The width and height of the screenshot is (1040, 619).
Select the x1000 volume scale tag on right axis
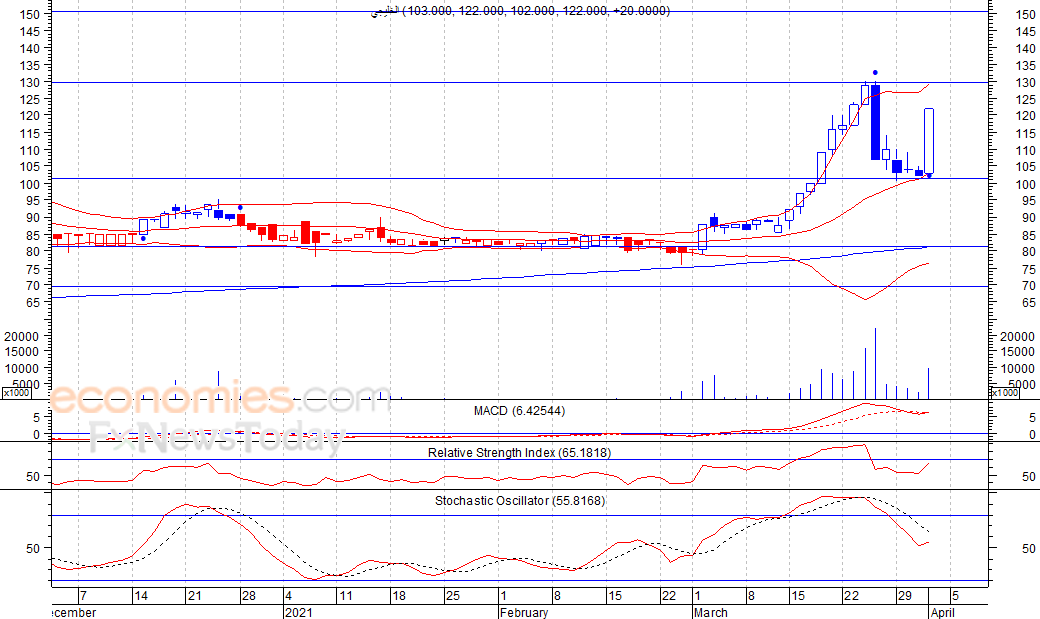[x=1004, y=393]
